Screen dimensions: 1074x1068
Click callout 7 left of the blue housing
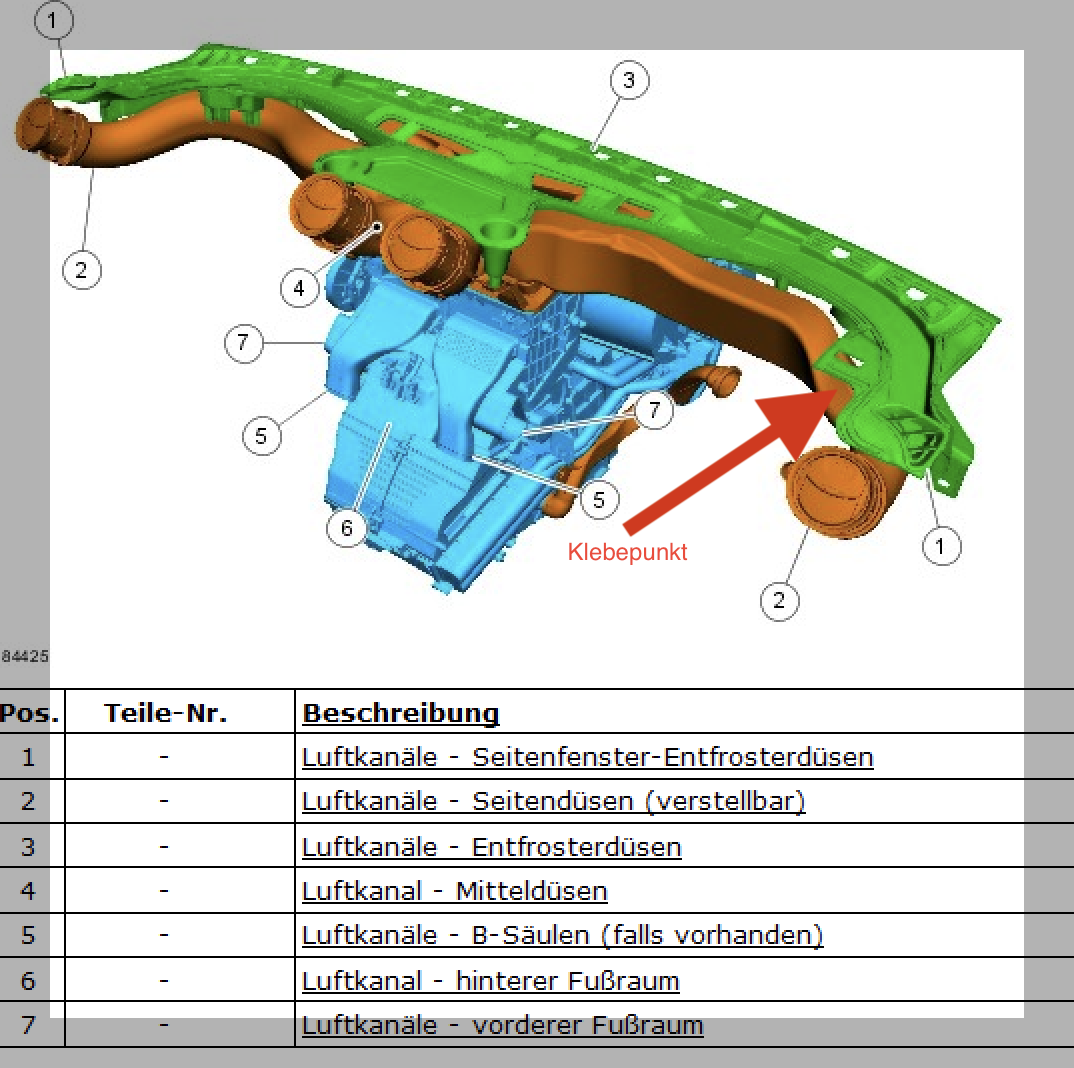click(x=243, y=344)
